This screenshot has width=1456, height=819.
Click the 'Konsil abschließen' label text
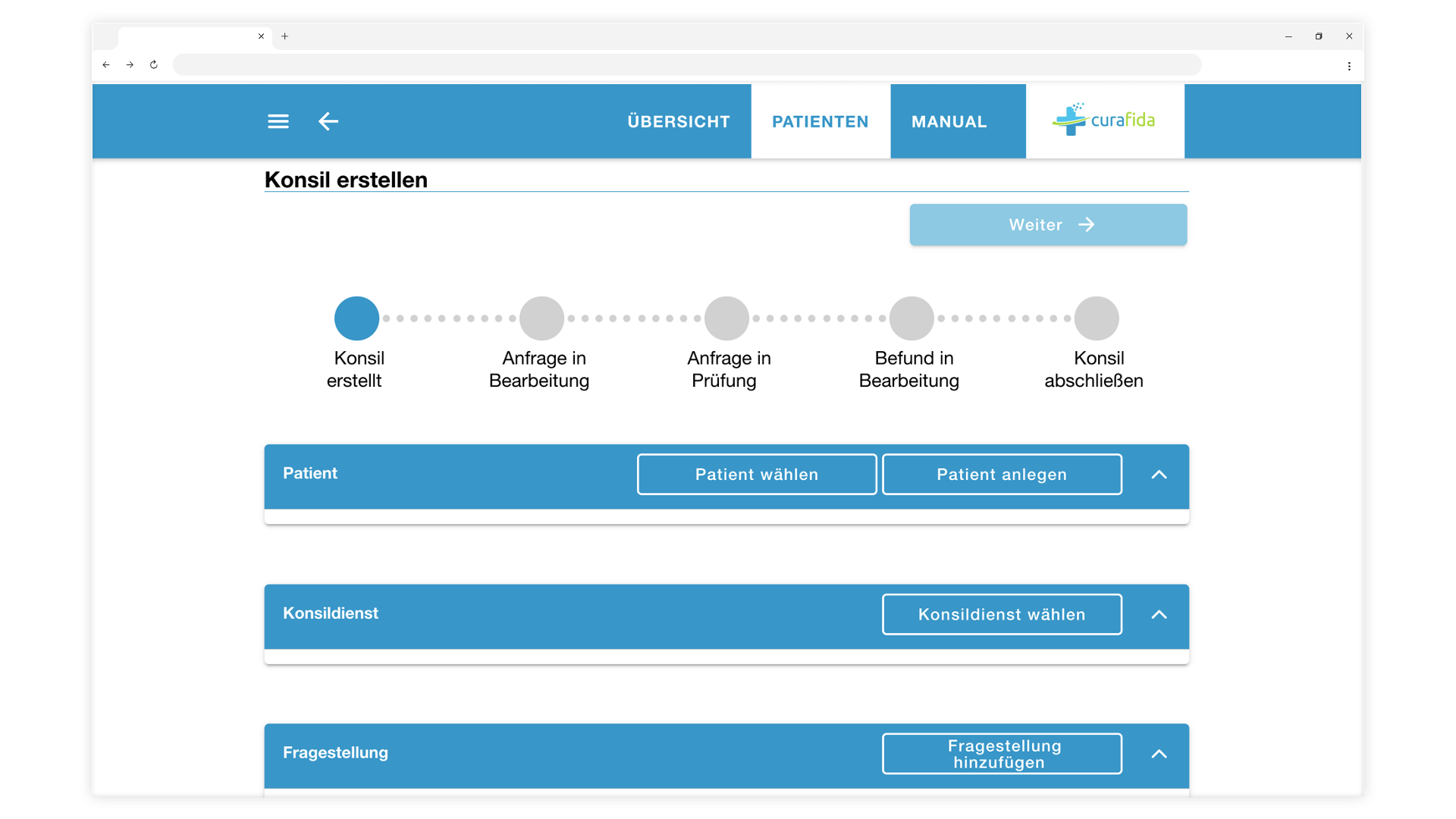point(1095,369)
